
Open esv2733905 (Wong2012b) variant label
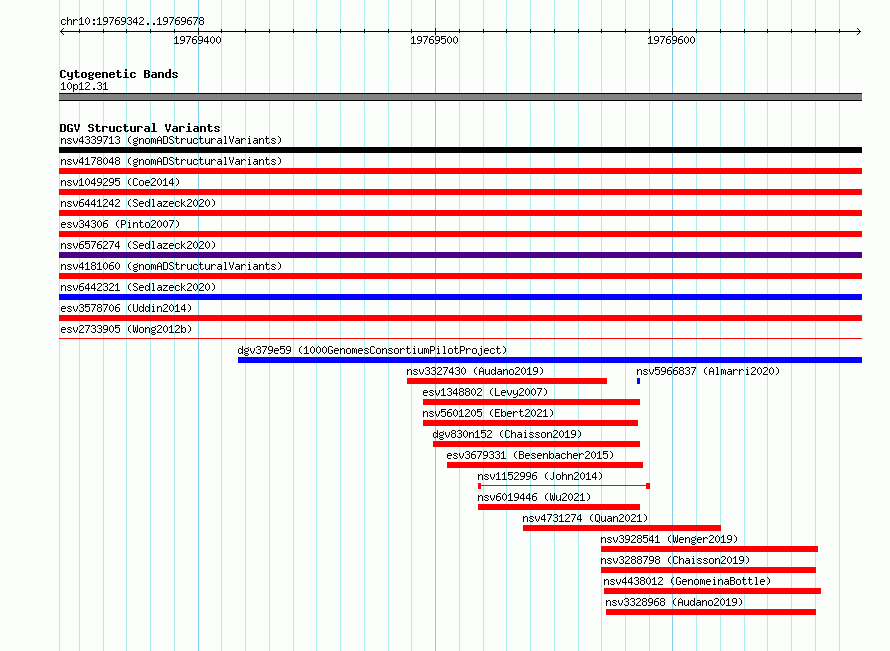(x=126, y=329)
